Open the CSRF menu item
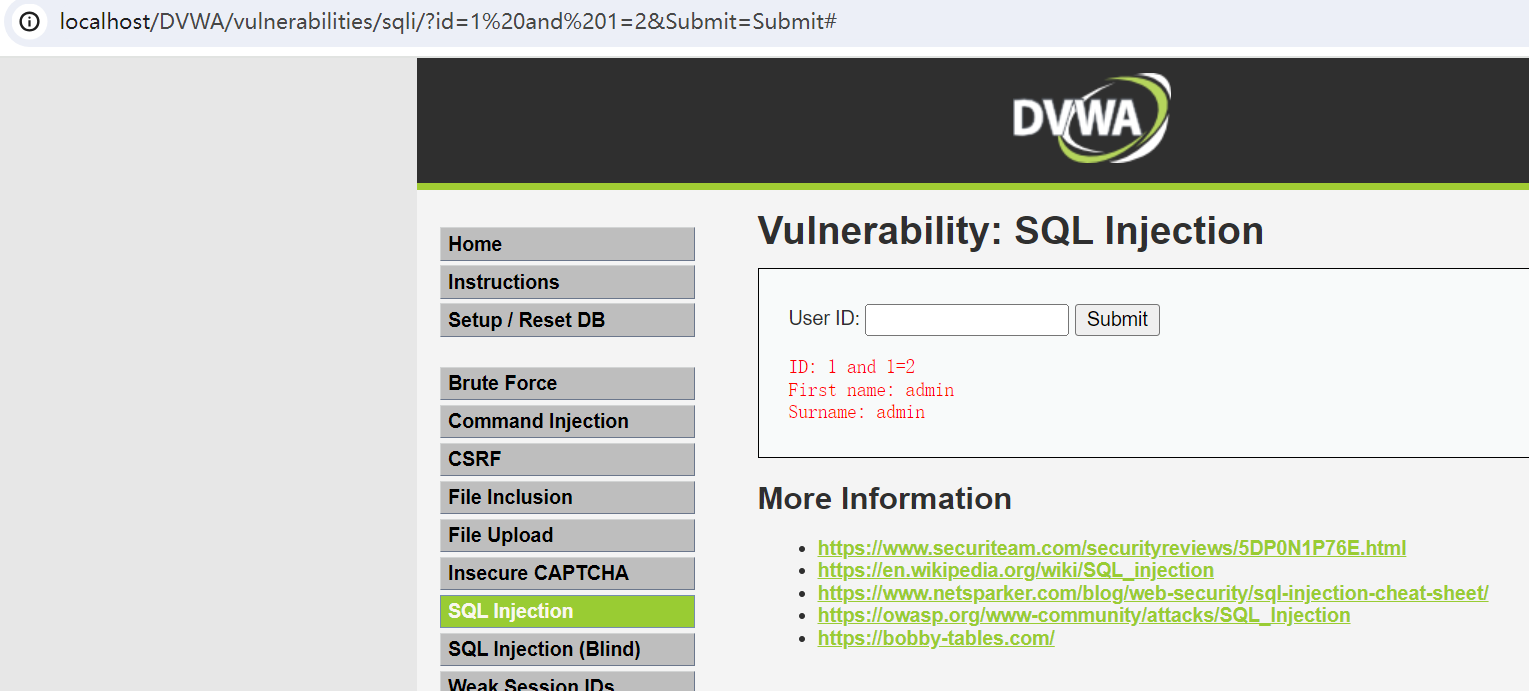 click(x=567, y=459)
